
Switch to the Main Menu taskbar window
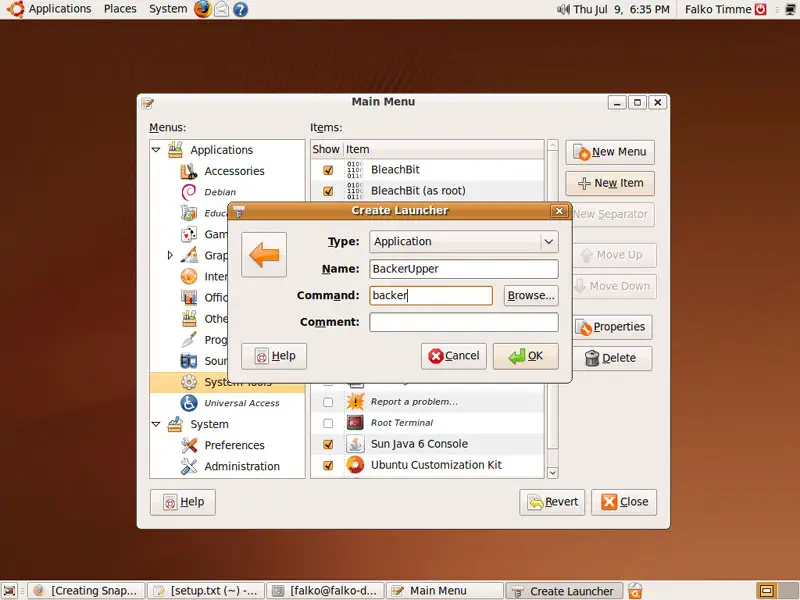[444, 591]
